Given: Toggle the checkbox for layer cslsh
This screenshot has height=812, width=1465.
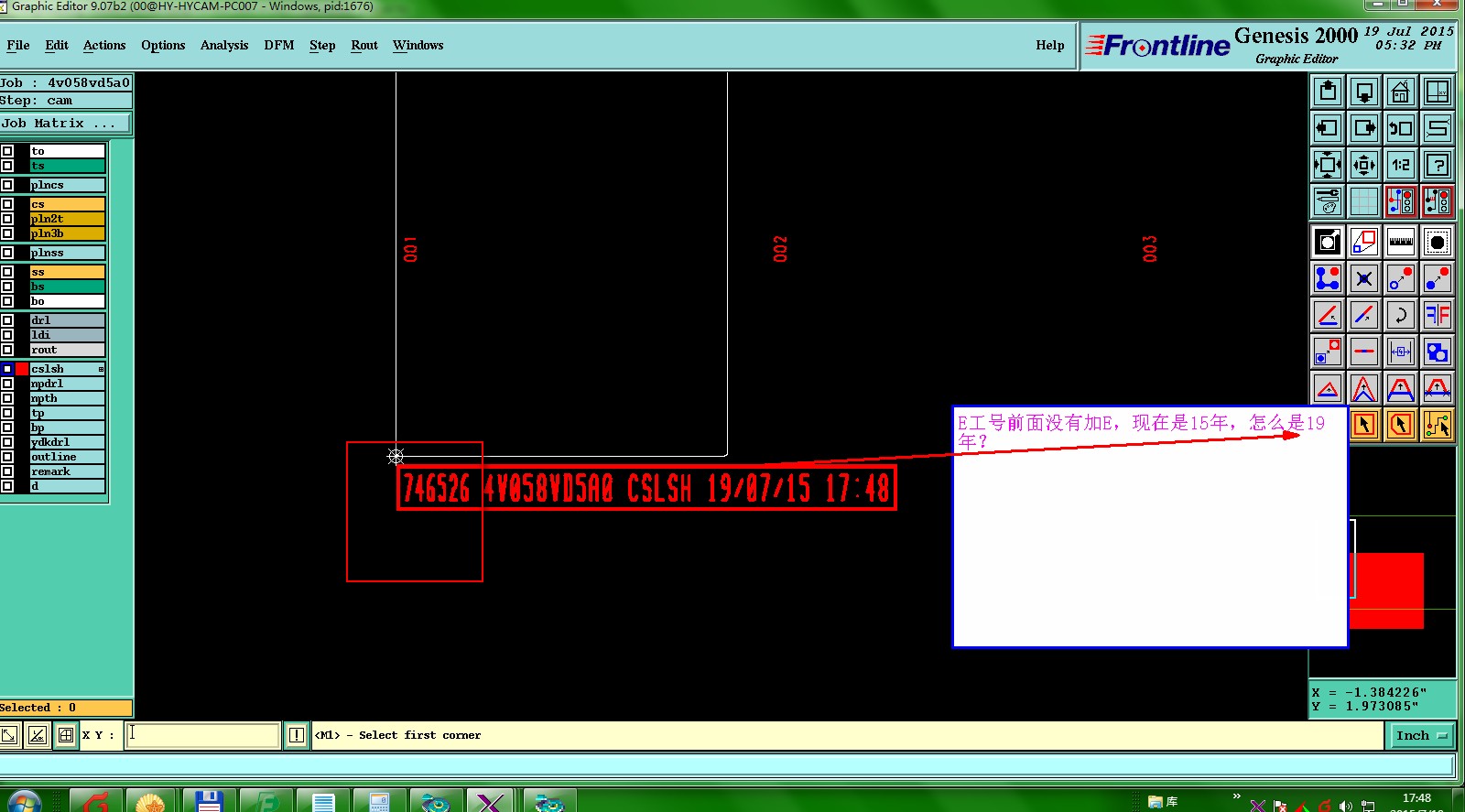Looking at the screenshot, I should point(7,369).
